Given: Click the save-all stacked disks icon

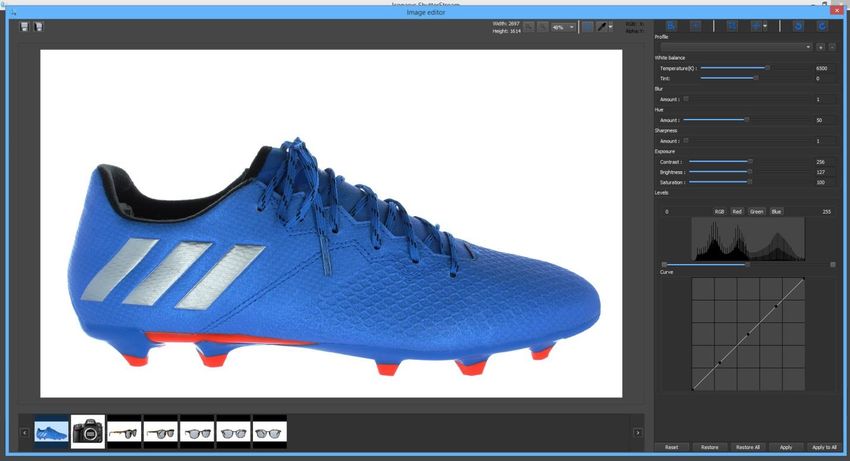Looking at the screenshot, I should point(38,26).
